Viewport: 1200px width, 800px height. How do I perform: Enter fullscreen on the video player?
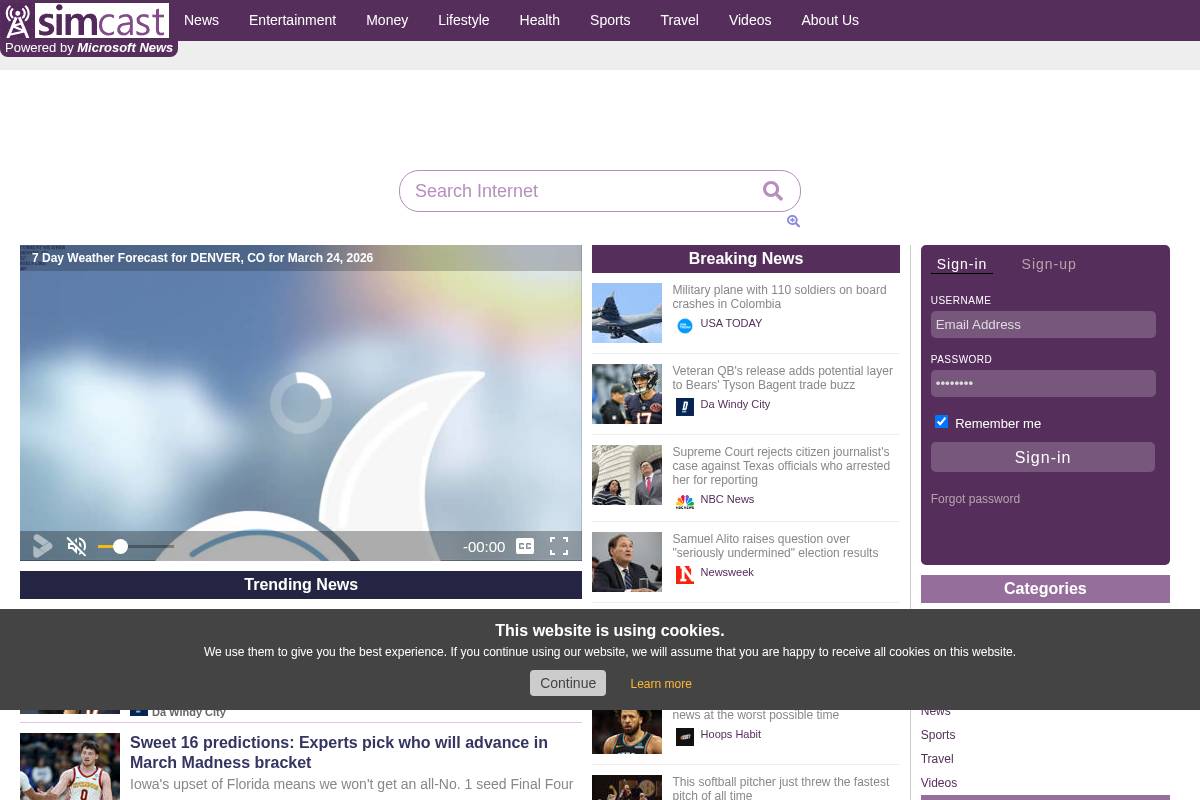[559, 546]
